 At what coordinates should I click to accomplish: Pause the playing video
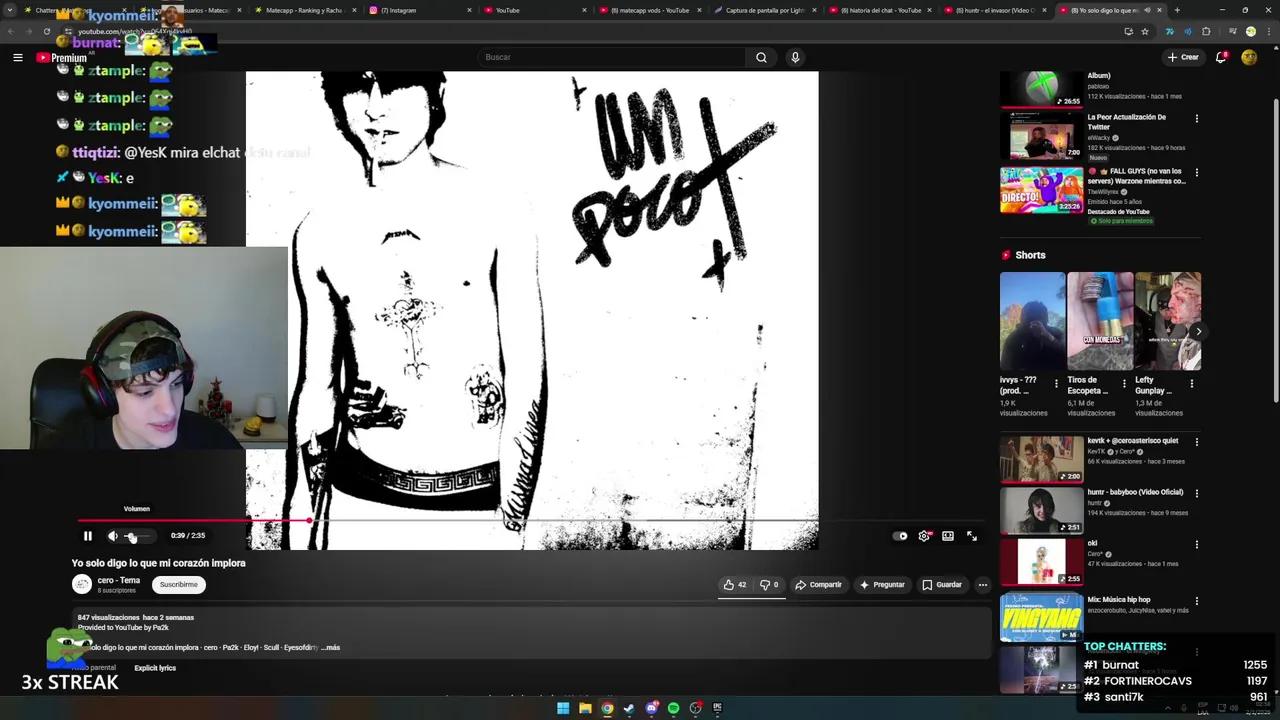[88, 536]
